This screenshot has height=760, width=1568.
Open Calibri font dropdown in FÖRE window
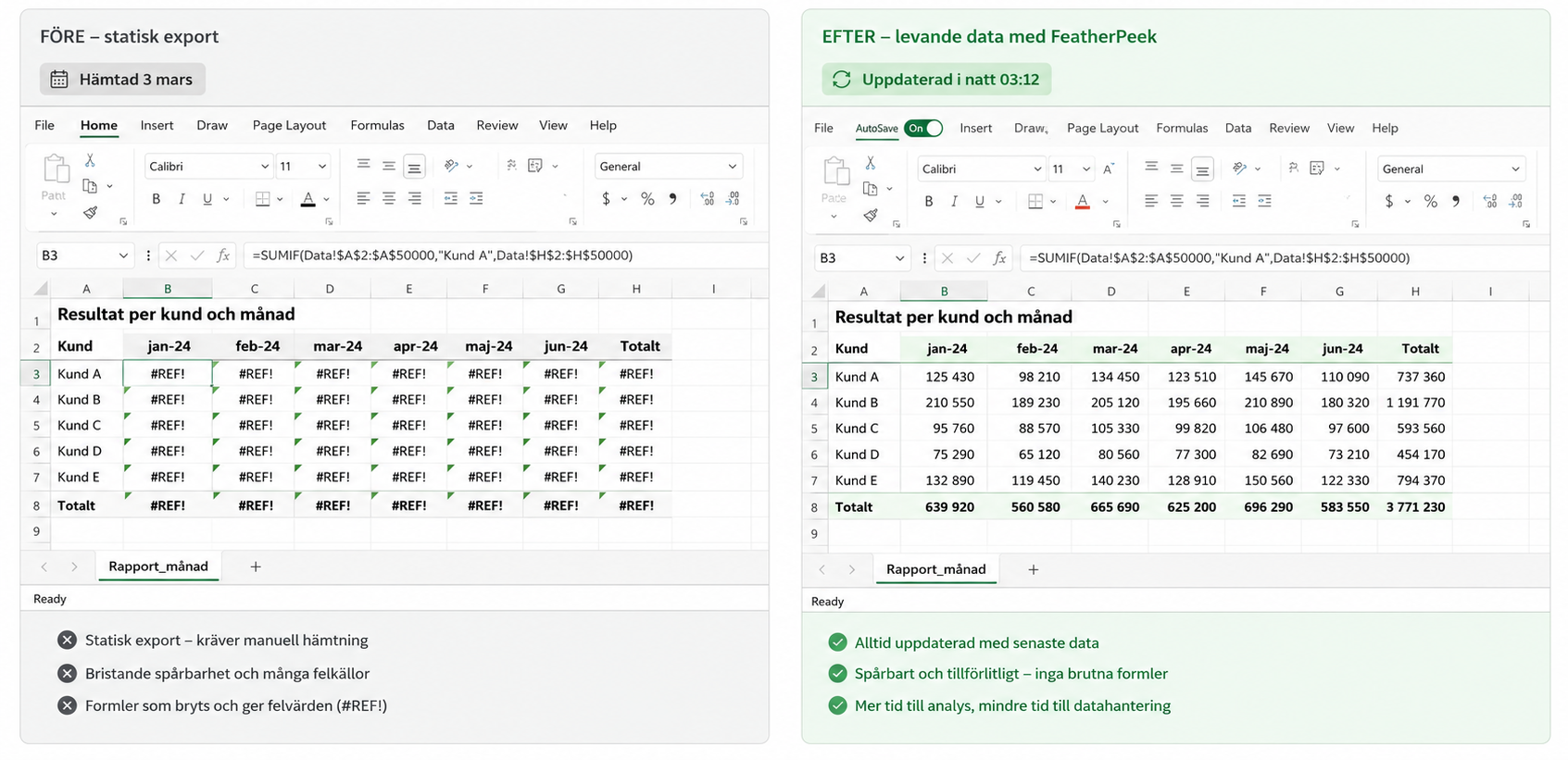[x=264, y=167]
